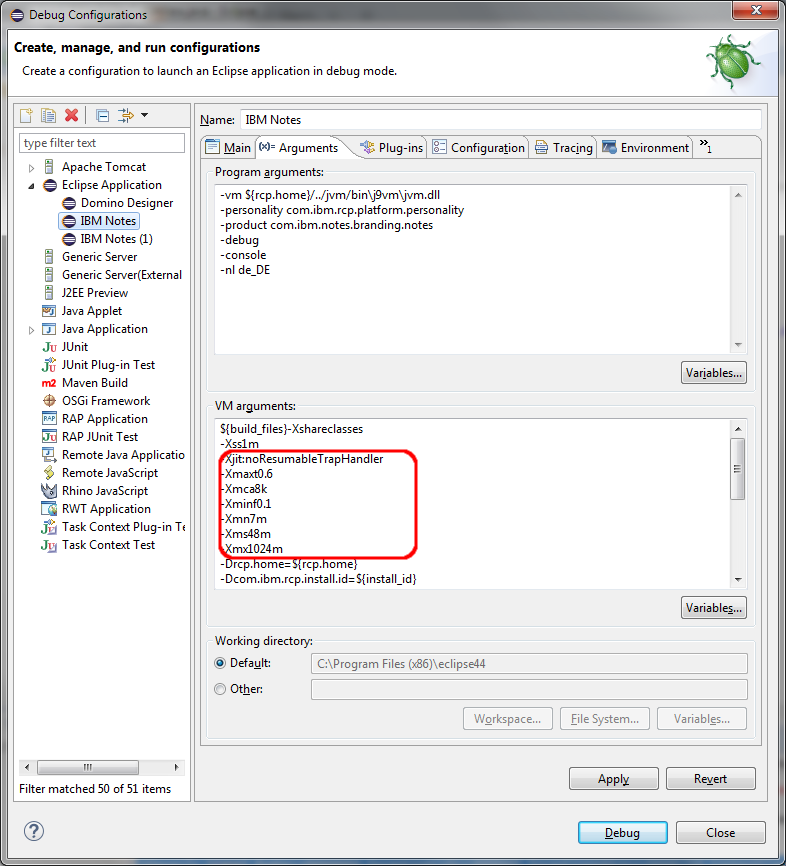This screenshot has width=786, height=866.
Task: Open the Environment tab
Action: click(645, 148)
